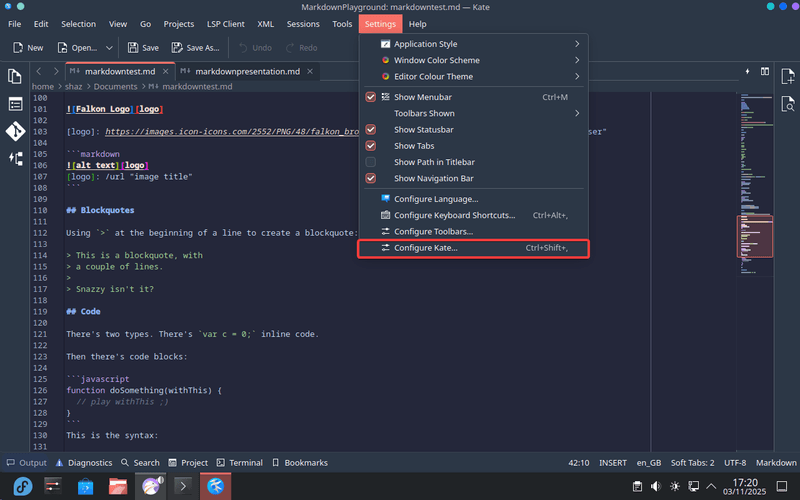The width and height of the screenshot is (800, 500).
Task: Click the split view icon
Action: (765, 71)
